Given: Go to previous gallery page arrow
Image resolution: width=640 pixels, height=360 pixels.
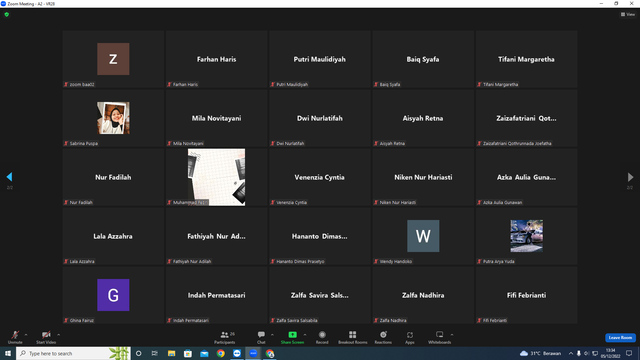Looking at the screenshot, I should coord(9,177).
